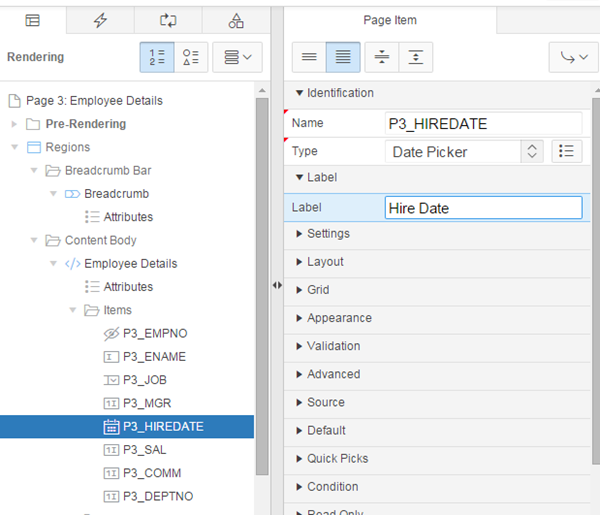
Task: Select Attributes under Employee Details
Action: 128,287
